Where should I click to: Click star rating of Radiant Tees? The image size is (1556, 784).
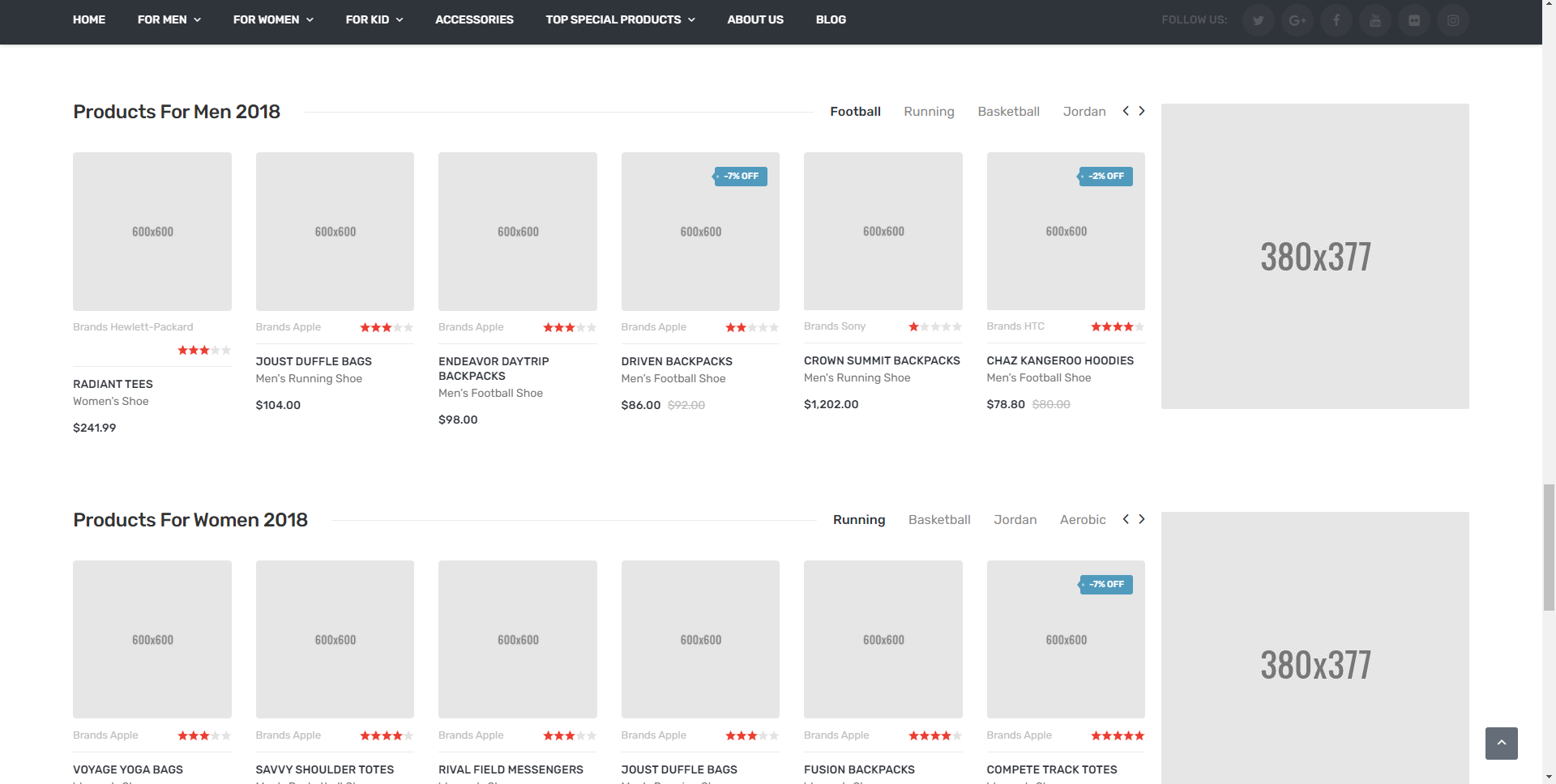point(204,350)
